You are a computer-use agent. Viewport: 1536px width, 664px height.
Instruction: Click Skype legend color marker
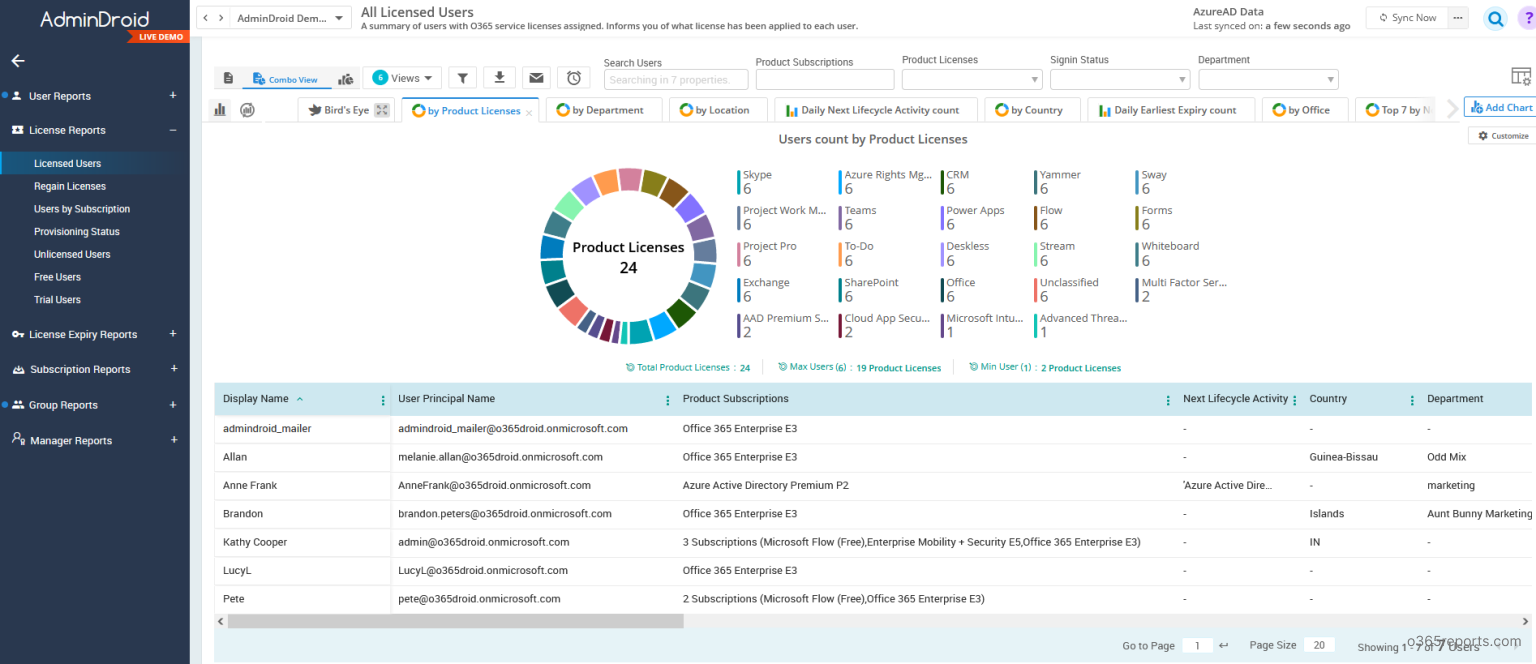pyautogui.click(x=739, y=181)
